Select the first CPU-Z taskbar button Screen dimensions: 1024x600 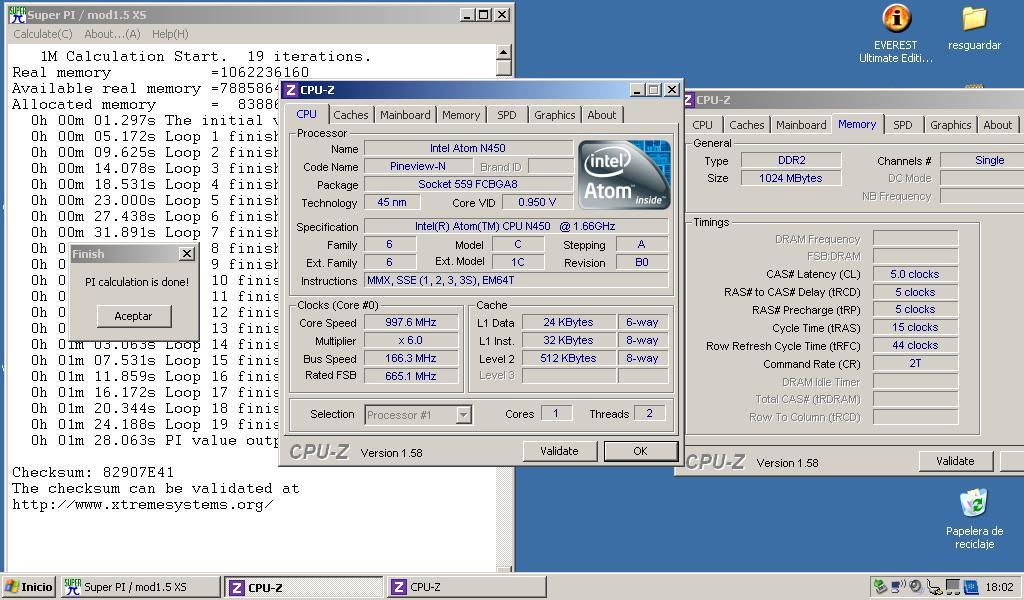304,587
